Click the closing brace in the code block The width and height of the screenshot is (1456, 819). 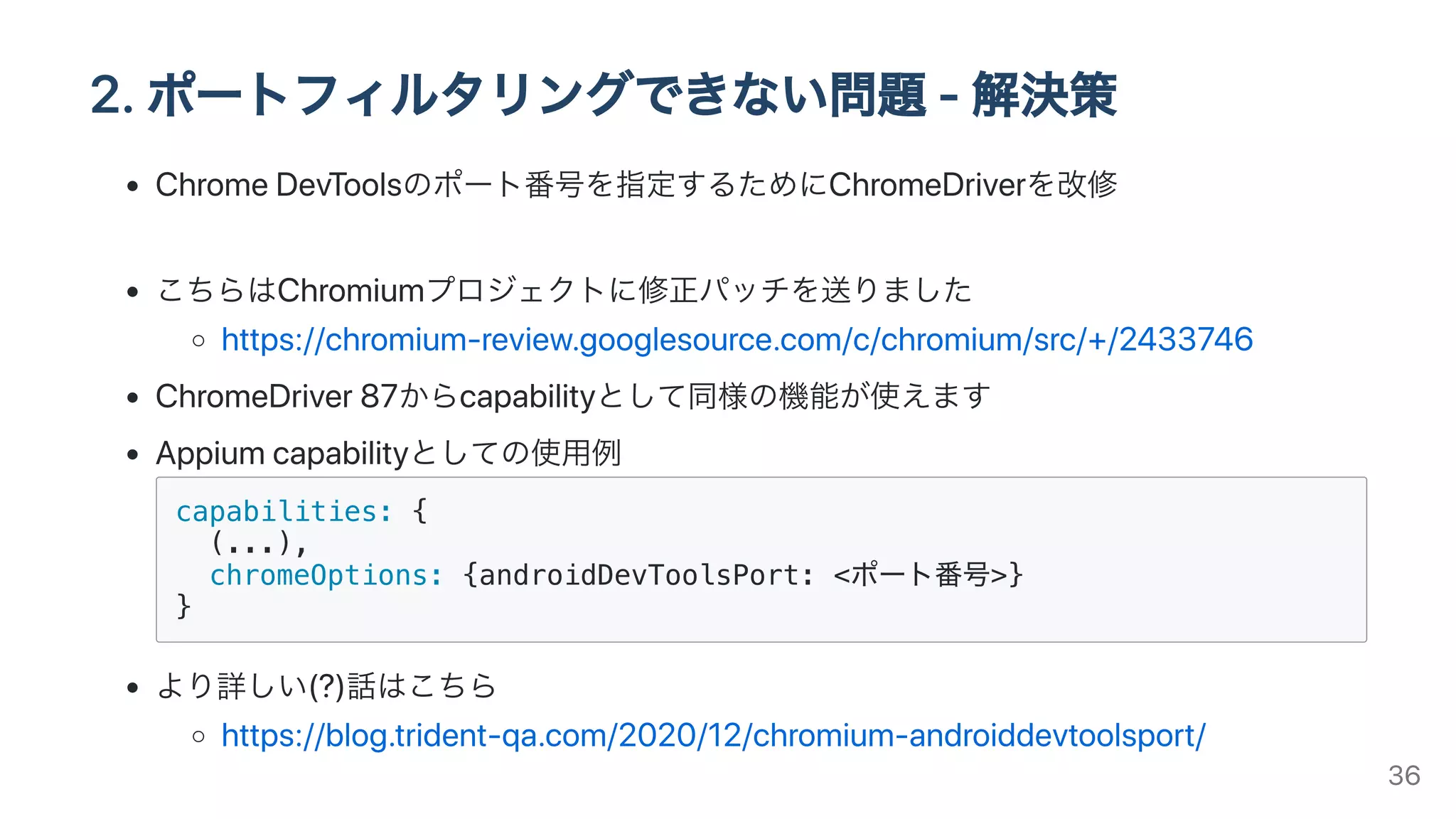(x=183, y=606)
